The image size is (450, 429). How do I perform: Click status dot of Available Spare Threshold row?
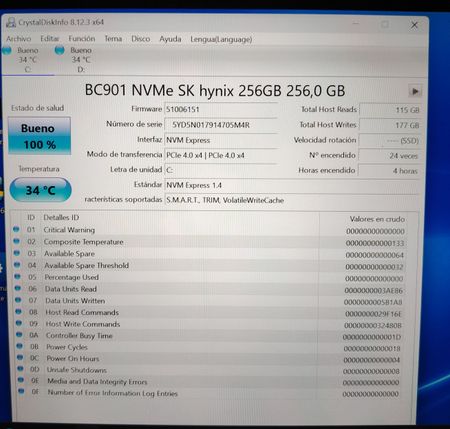(x=17, y=265)
